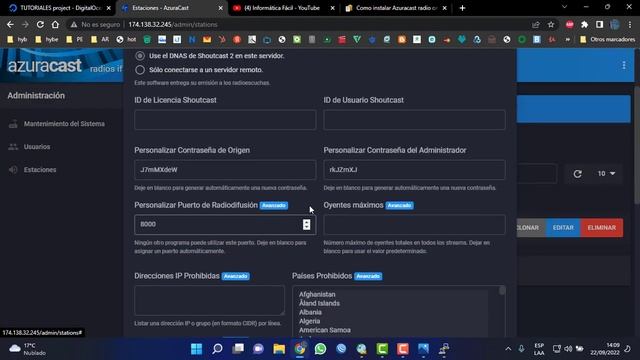The height and width of the screenshot is (360, 640).
Task: Switch to the Informática Fácil YouTube tab
Action: click(282, 8)
